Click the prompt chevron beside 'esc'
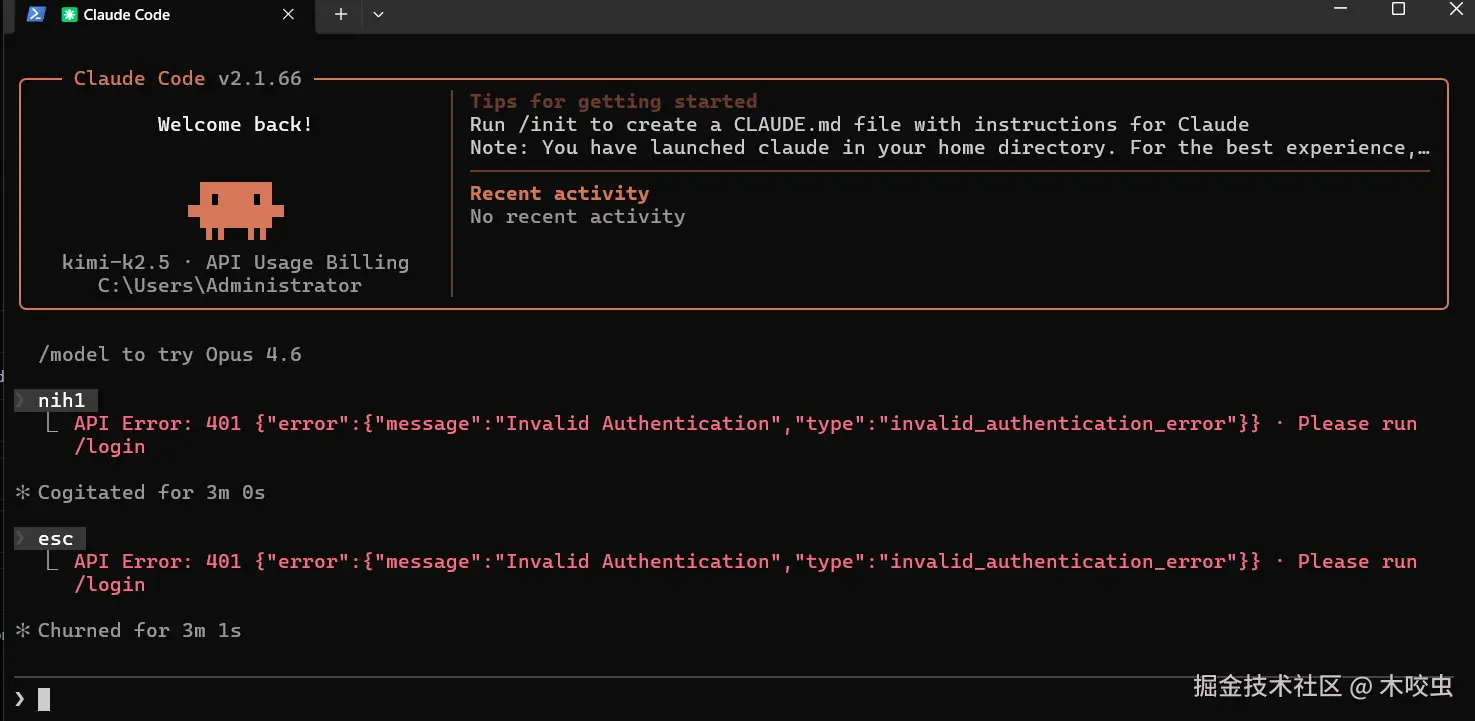Image resolution: width=1475 pixels, height=721 pixels. pyautogui.click(x=21, y=538)
